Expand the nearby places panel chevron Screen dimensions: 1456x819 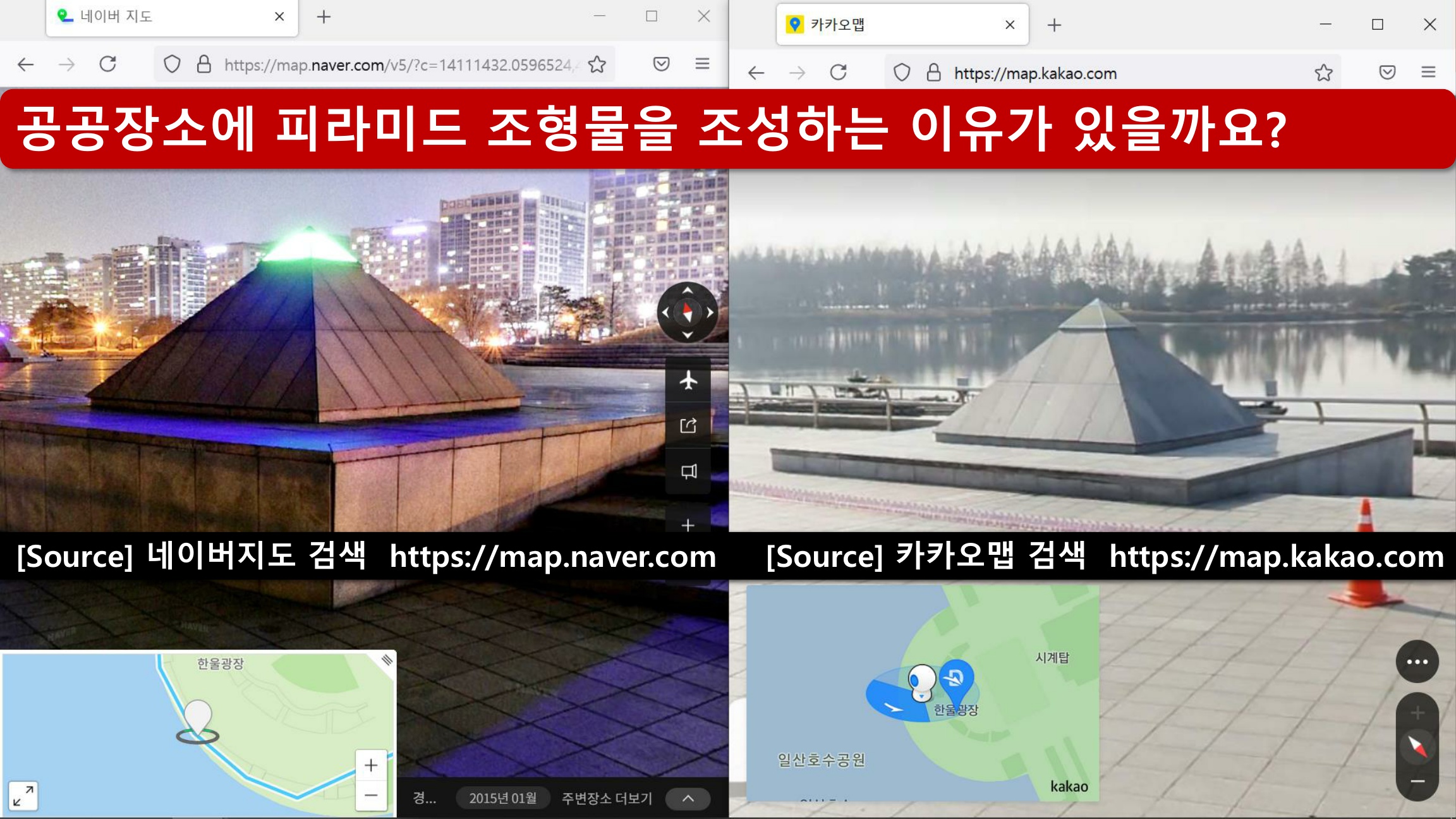click(688, 798)
